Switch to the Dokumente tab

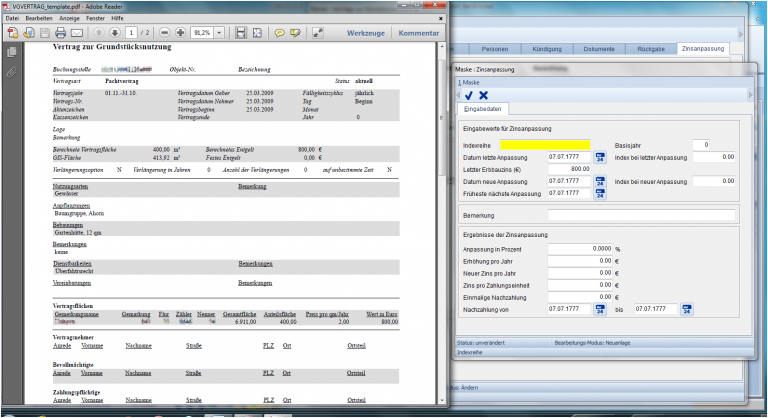tap(599, 48)
